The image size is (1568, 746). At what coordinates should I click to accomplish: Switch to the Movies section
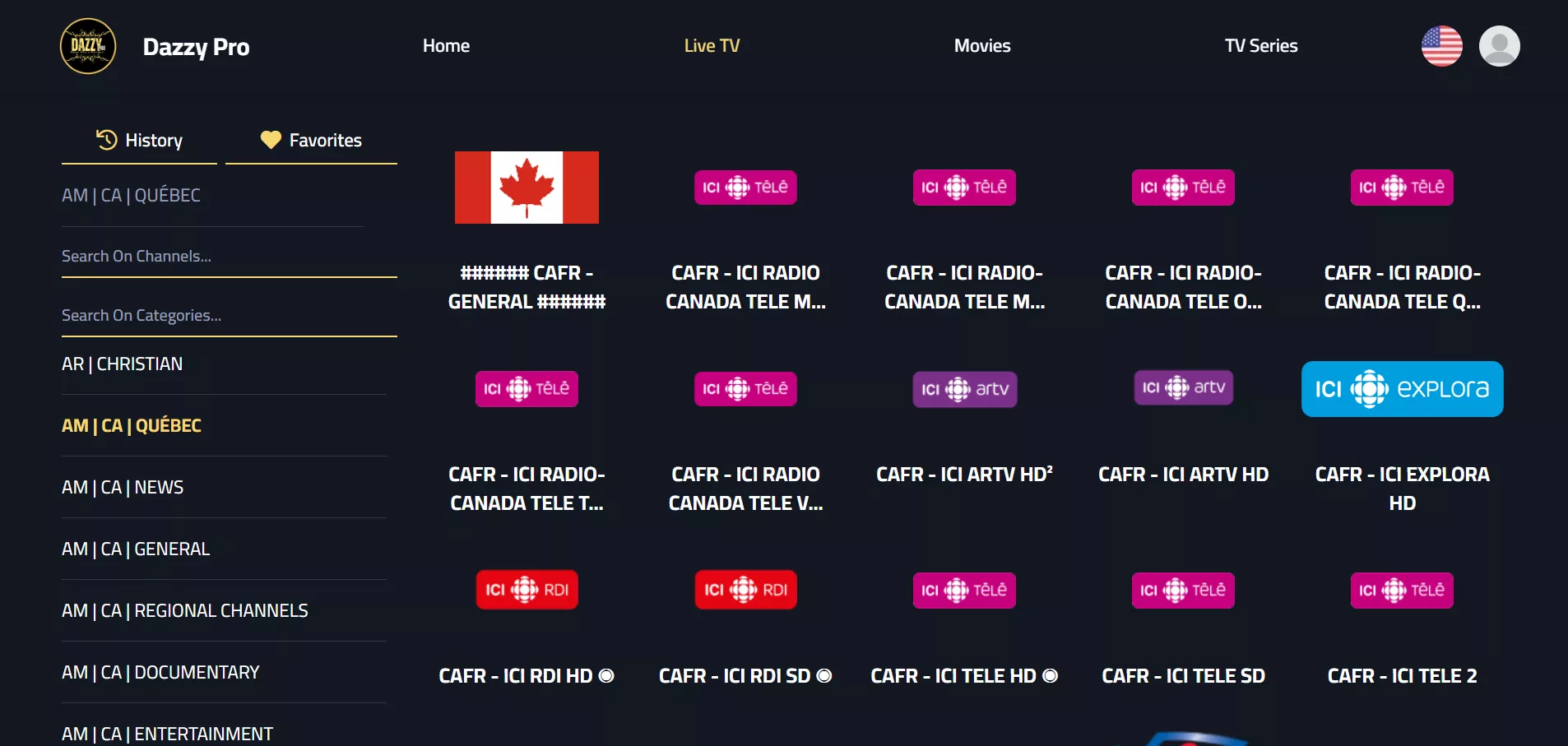(982, 46)
